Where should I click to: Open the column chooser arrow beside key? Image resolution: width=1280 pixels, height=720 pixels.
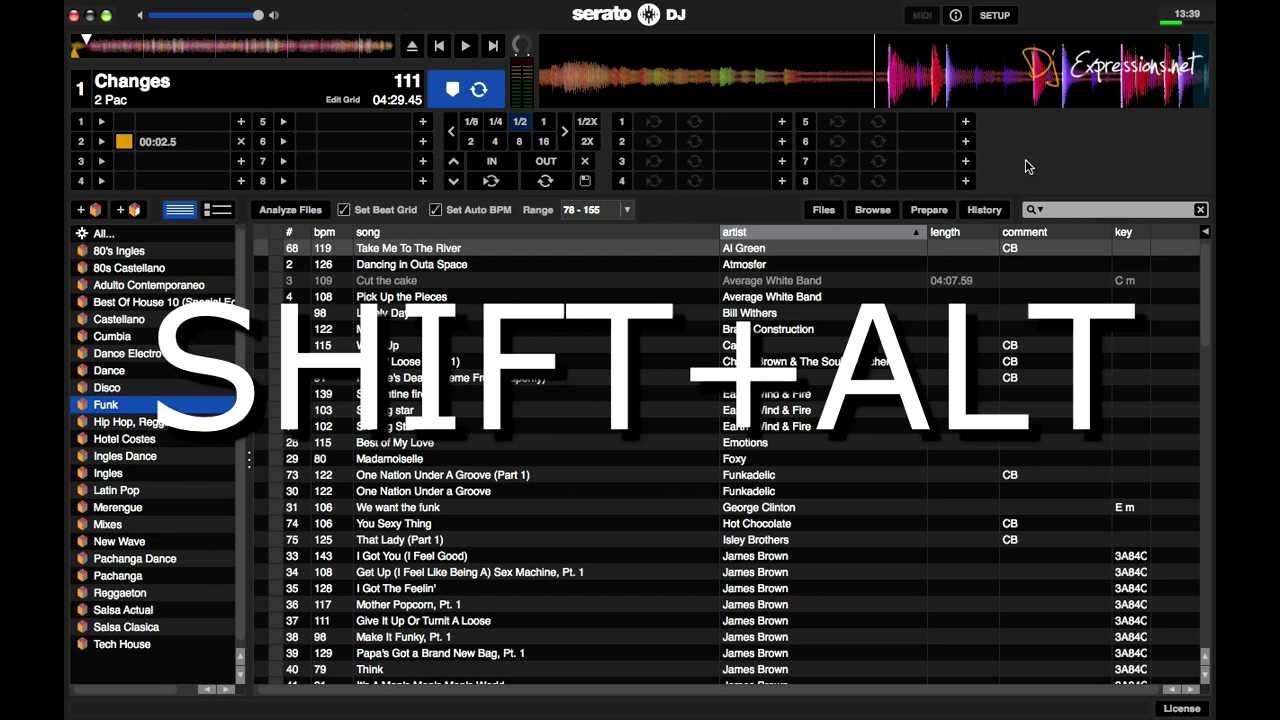[x=1205, y=232]
